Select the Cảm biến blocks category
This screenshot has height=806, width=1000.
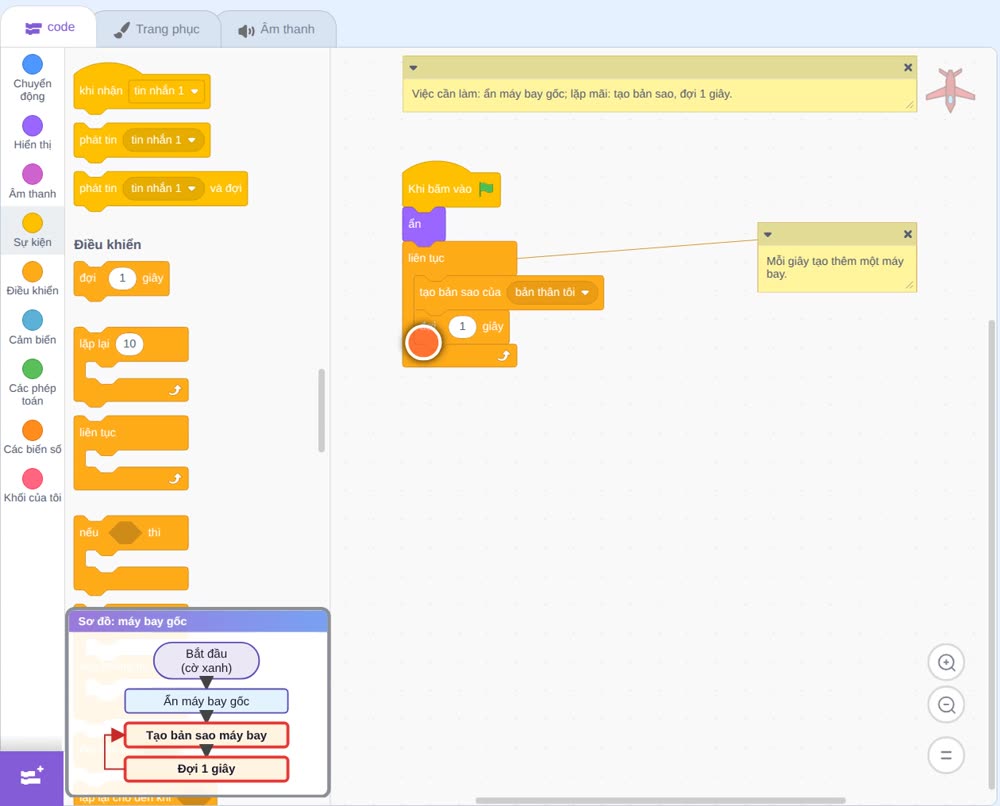(32, 327)
